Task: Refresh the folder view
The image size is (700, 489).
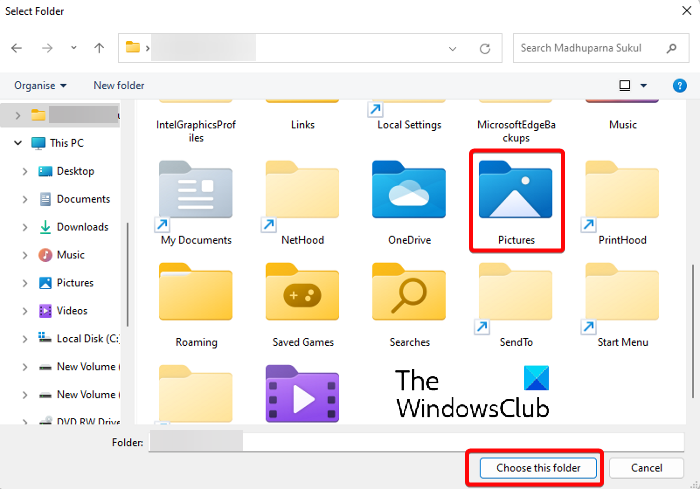Action: pos(485,49)
